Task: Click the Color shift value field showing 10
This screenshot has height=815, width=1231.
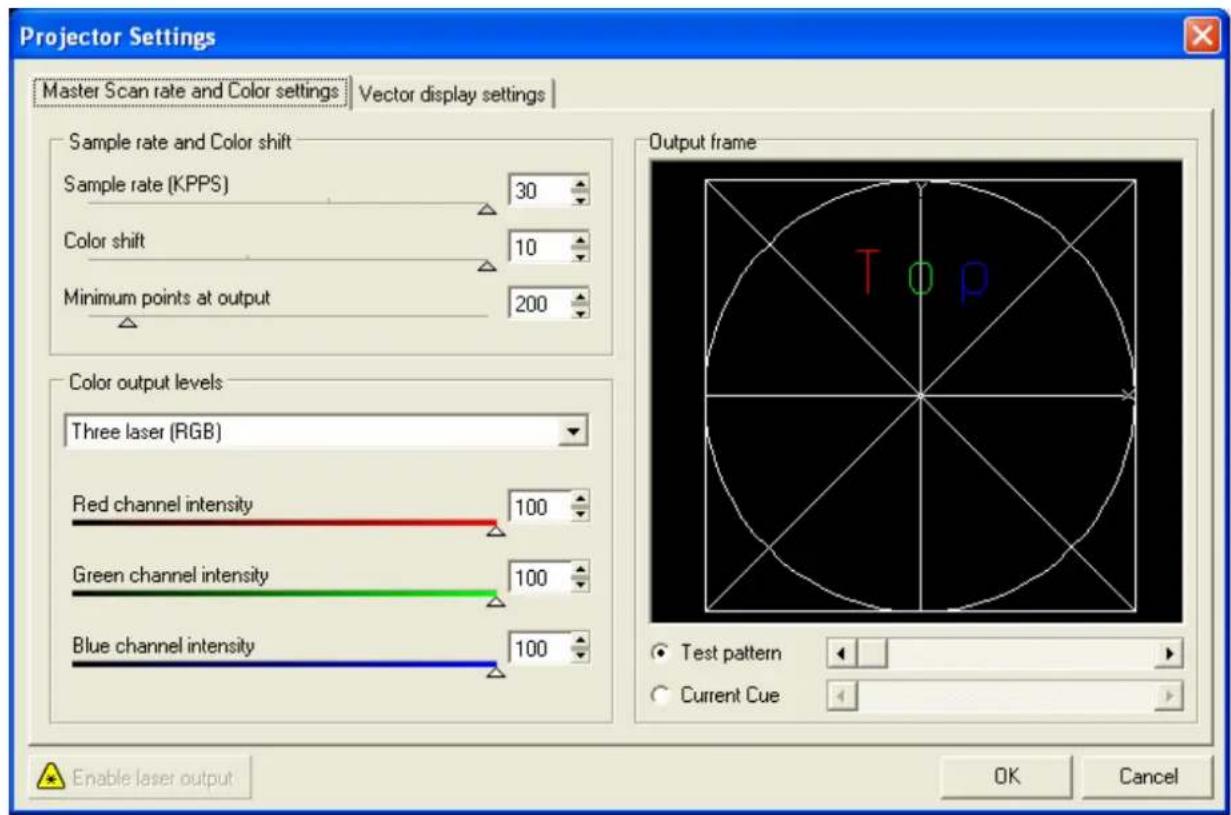Action: click(539, 247)
